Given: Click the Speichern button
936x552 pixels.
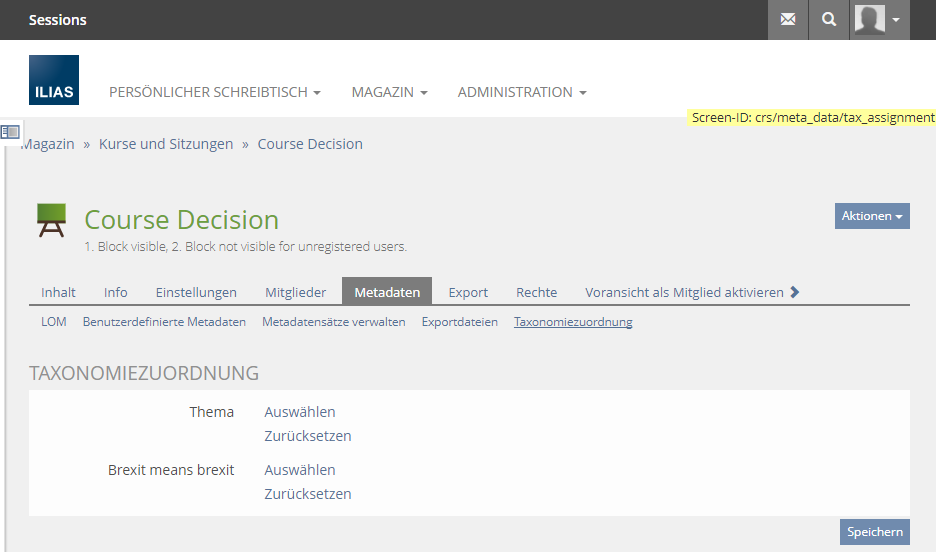Looking at the screenshot, I should click(x=874, y=532).
